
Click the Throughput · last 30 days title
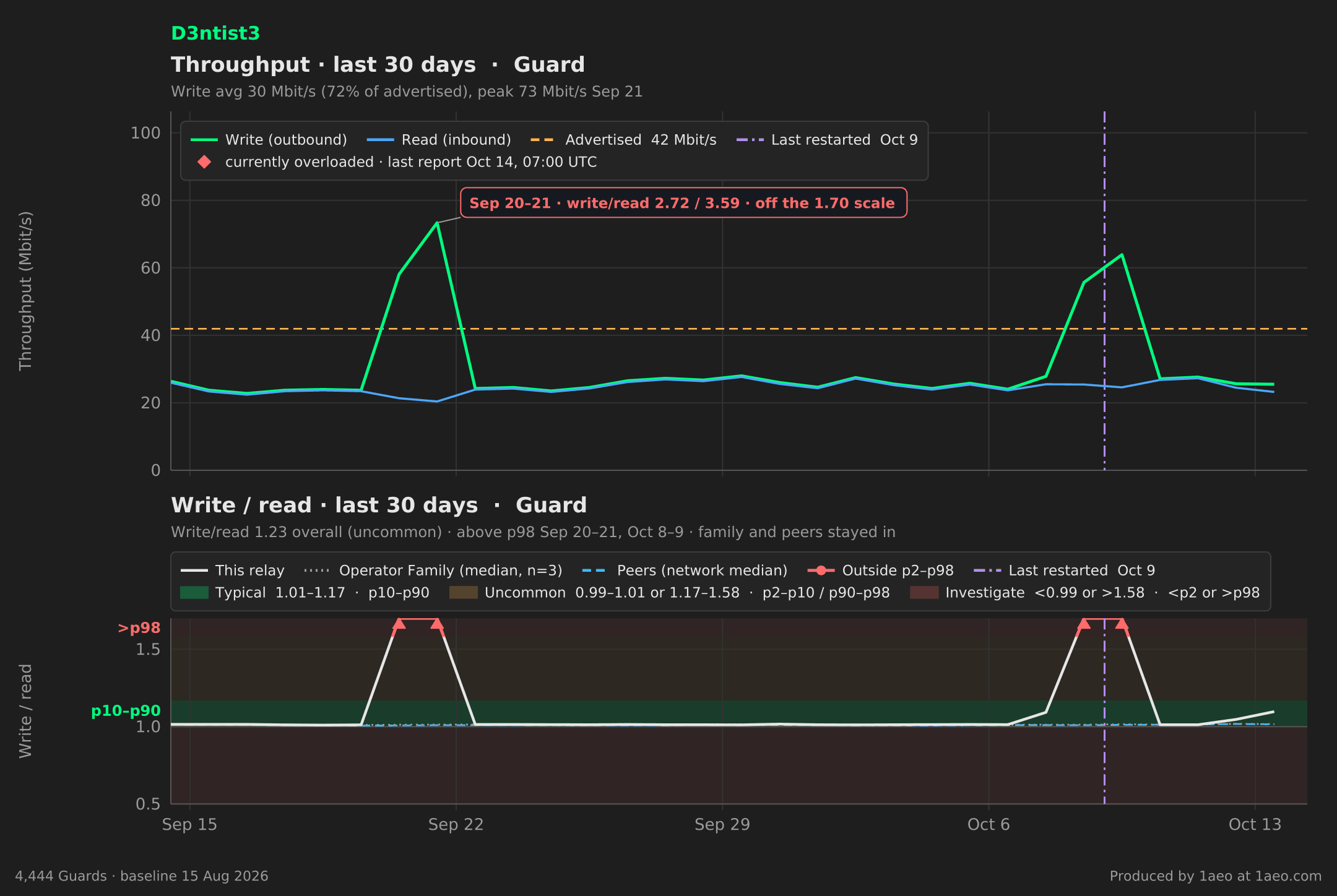point(378,65)
